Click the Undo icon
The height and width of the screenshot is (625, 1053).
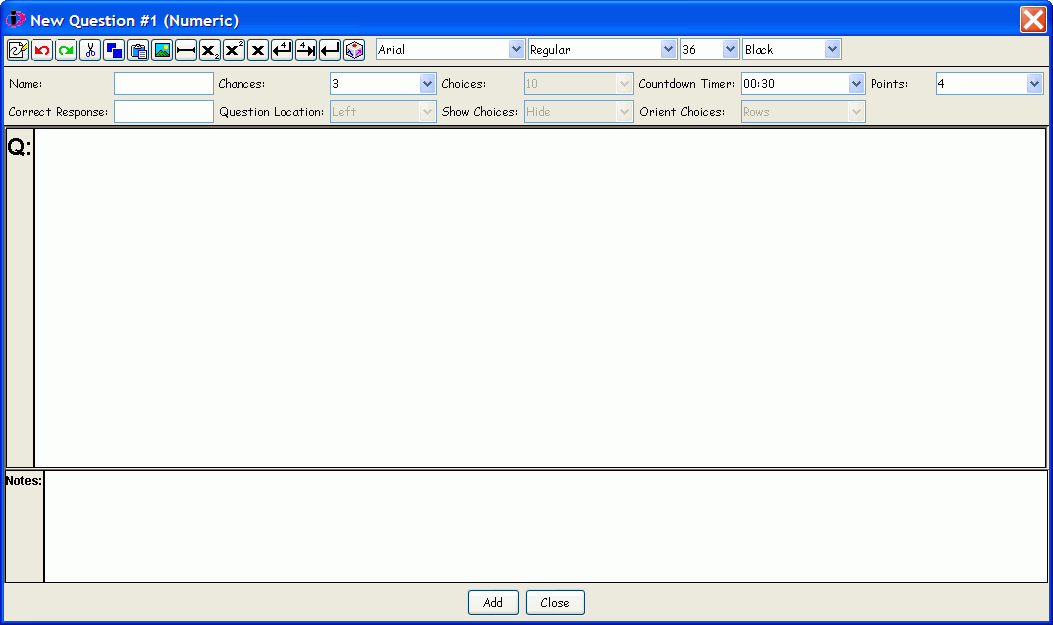41,48
